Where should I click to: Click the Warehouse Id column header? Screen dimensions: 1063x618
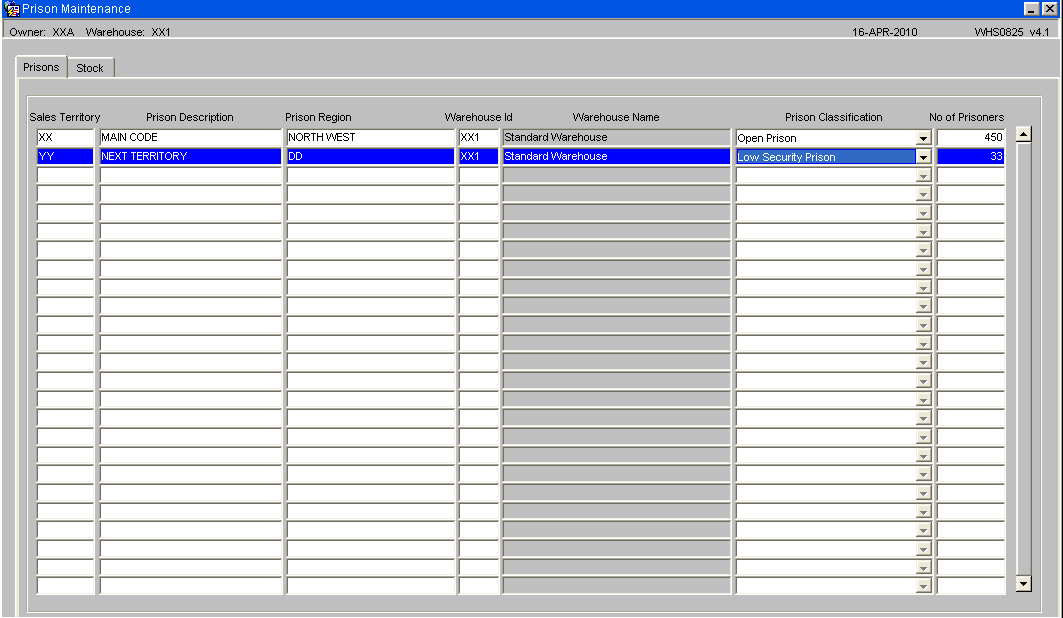coord(479,117)
